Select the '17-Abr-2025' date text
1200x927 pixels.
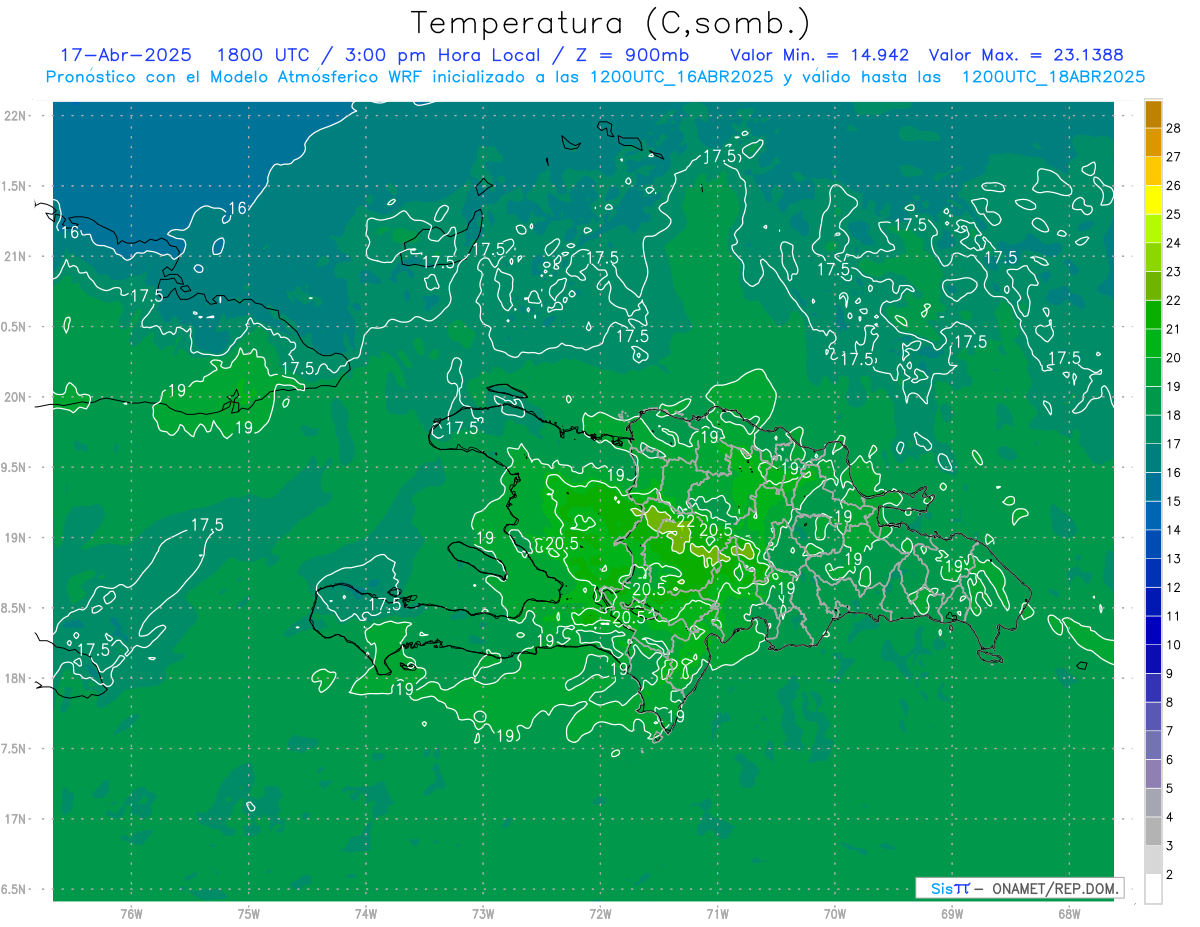tap(126, 55)
